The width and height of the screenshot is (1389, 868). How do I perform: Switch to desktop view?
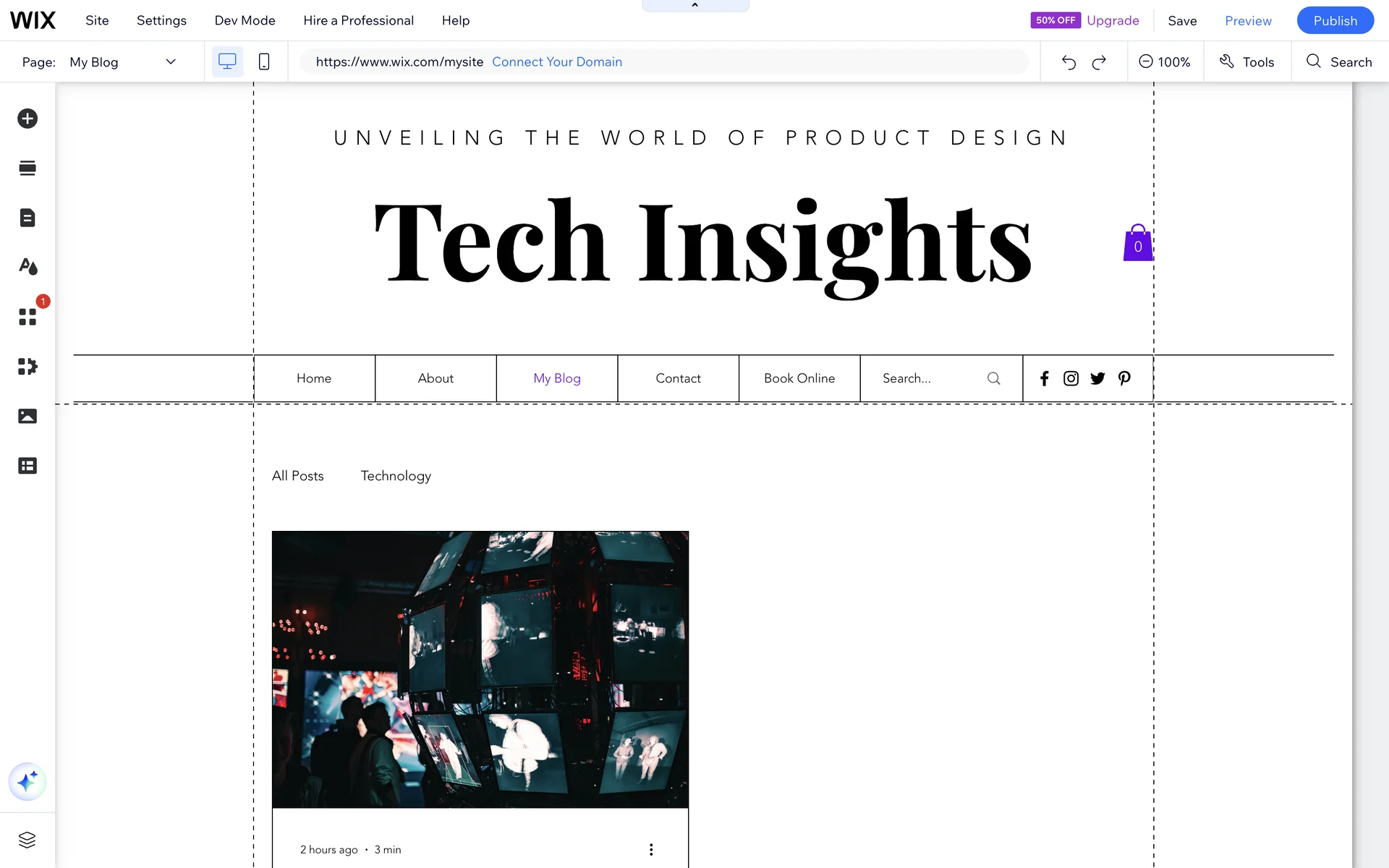(x=227, y=61)
